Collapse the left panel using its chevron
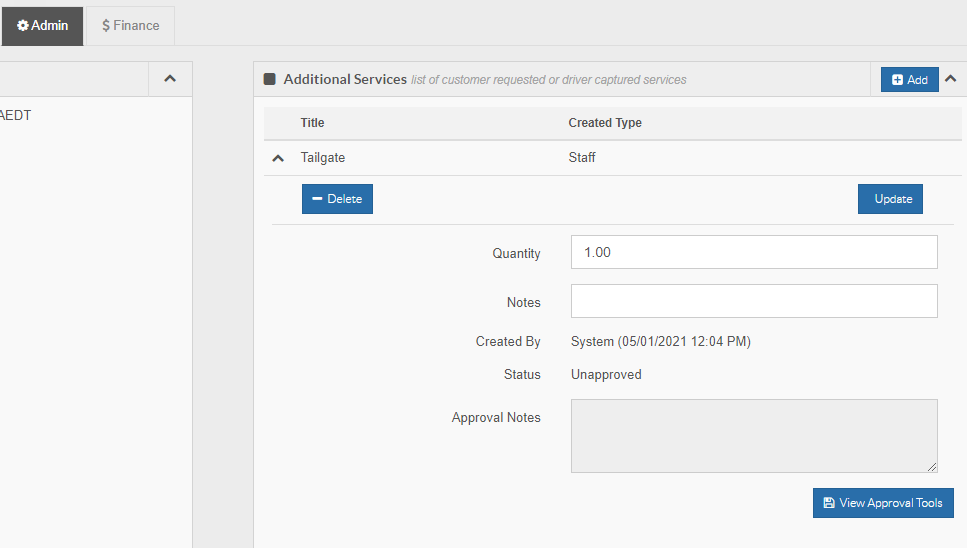Screen dimensions: 967x548 pos(170,79)
